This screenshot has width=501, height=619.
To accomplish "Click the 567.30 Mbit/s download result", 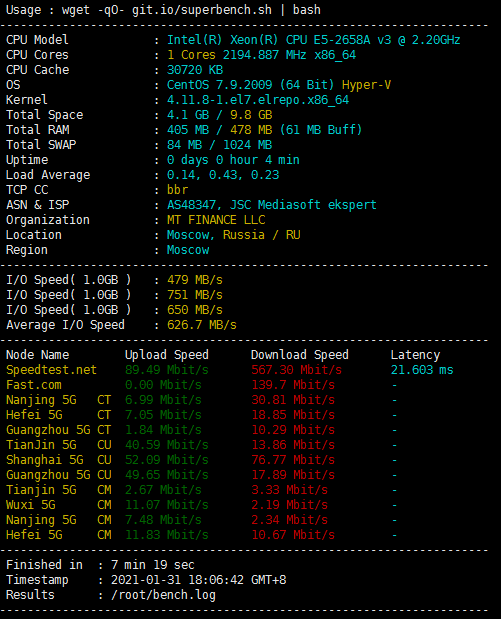I will pos(296,370).
